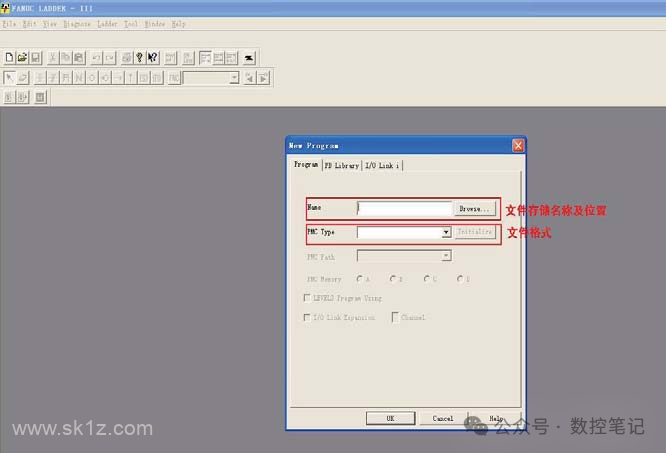This screenshot has width=666, height=453.
Task: Open the Edit menu
Action: click(29, 24)
